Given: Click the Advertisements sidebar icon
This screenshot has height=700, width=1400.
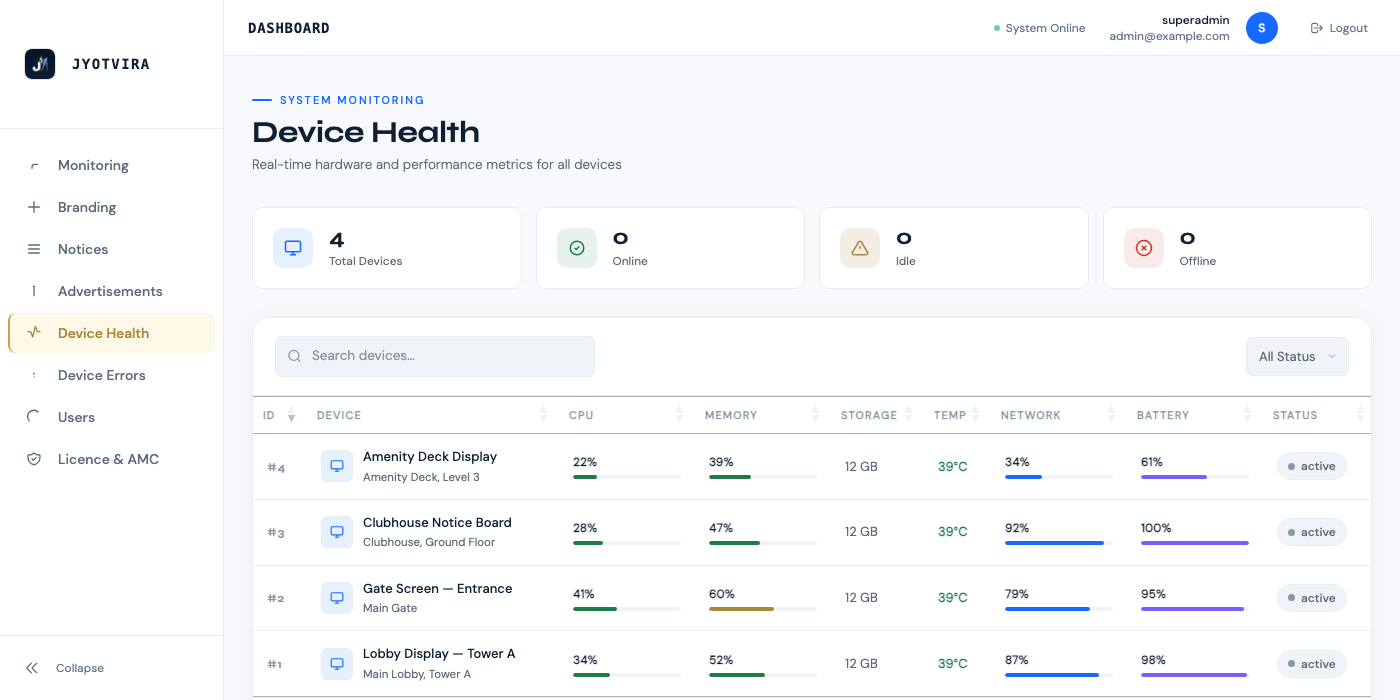Looking at the screenshot, I should coord(34,291).
